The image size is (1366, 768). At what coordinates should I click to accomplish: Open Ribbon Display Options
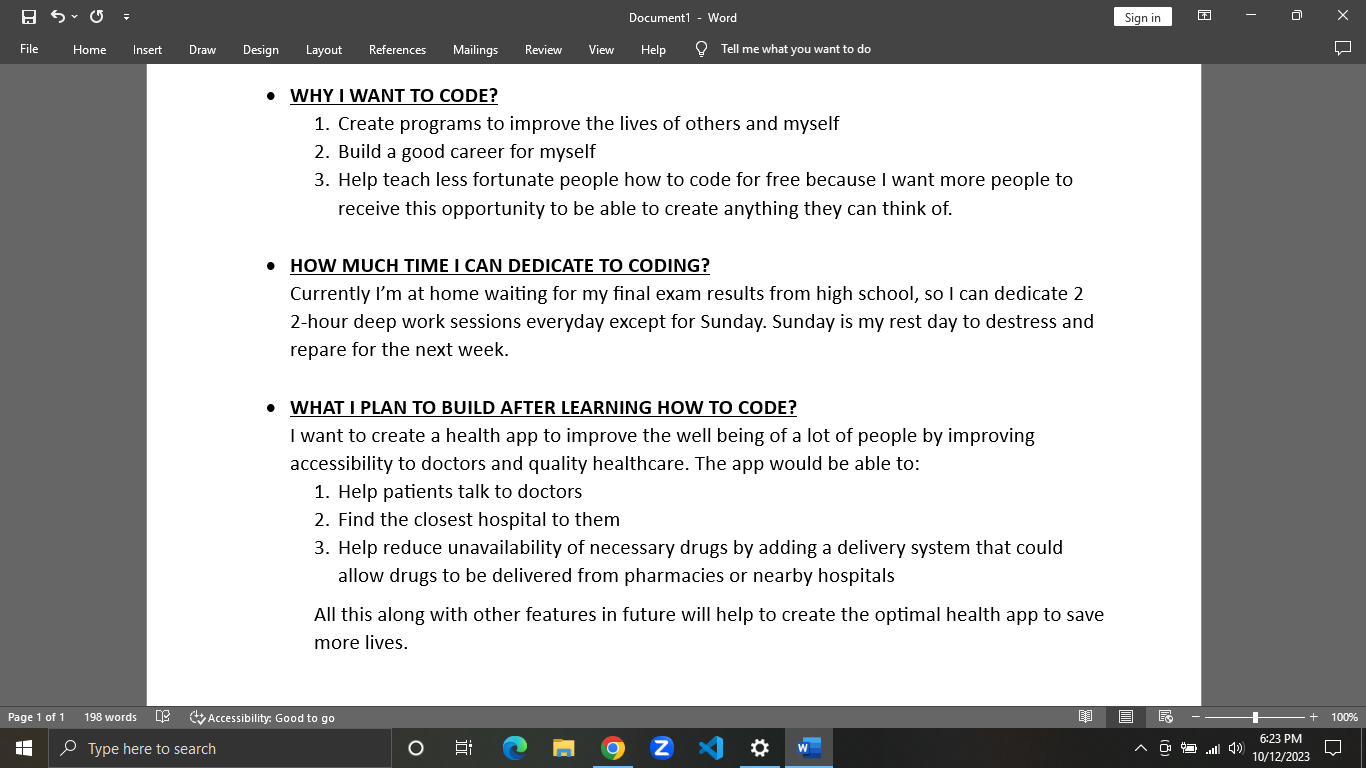[x=1205, y=16]
